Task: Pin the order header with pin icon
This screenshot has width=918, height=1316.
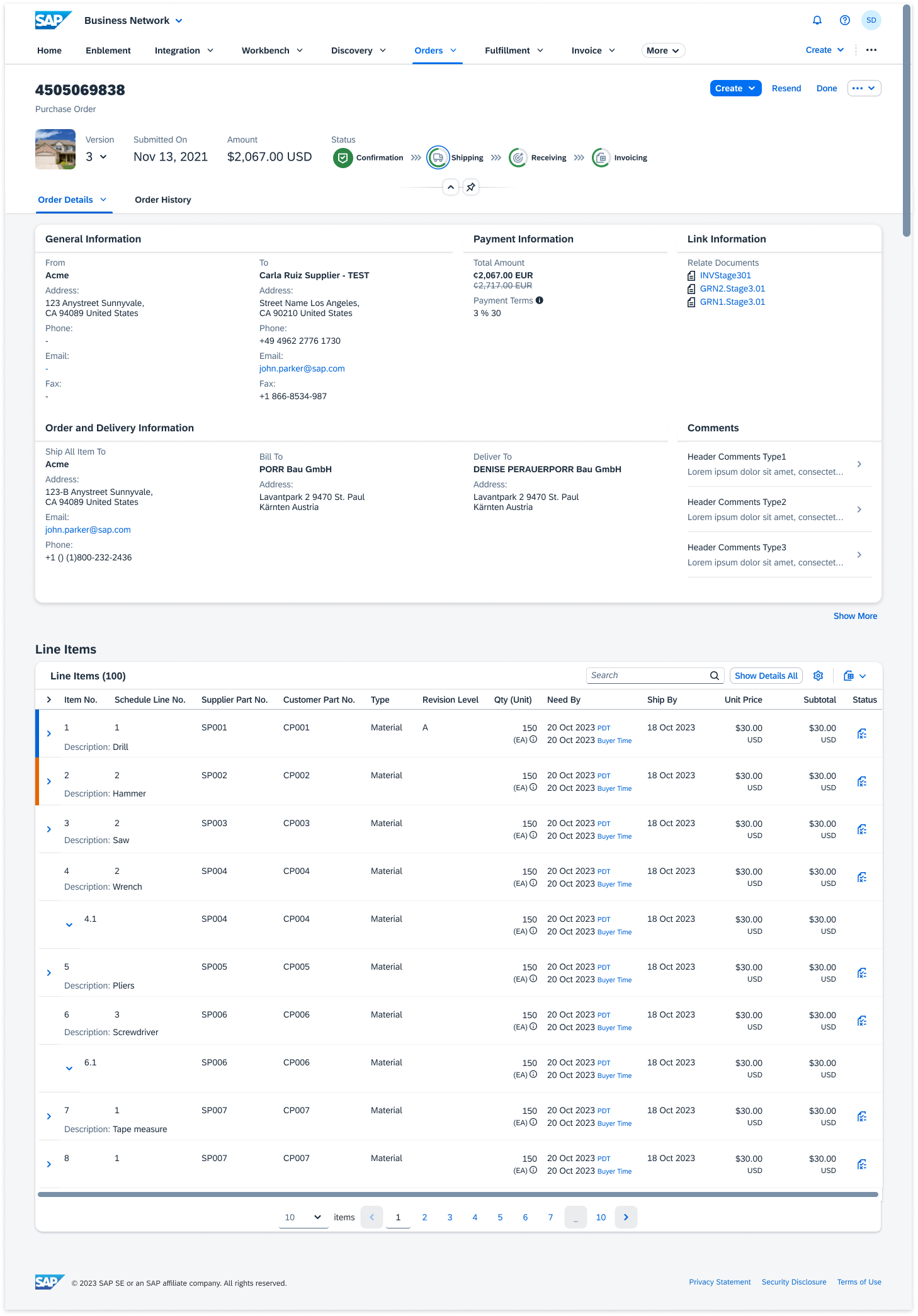Action: point(471,187)
